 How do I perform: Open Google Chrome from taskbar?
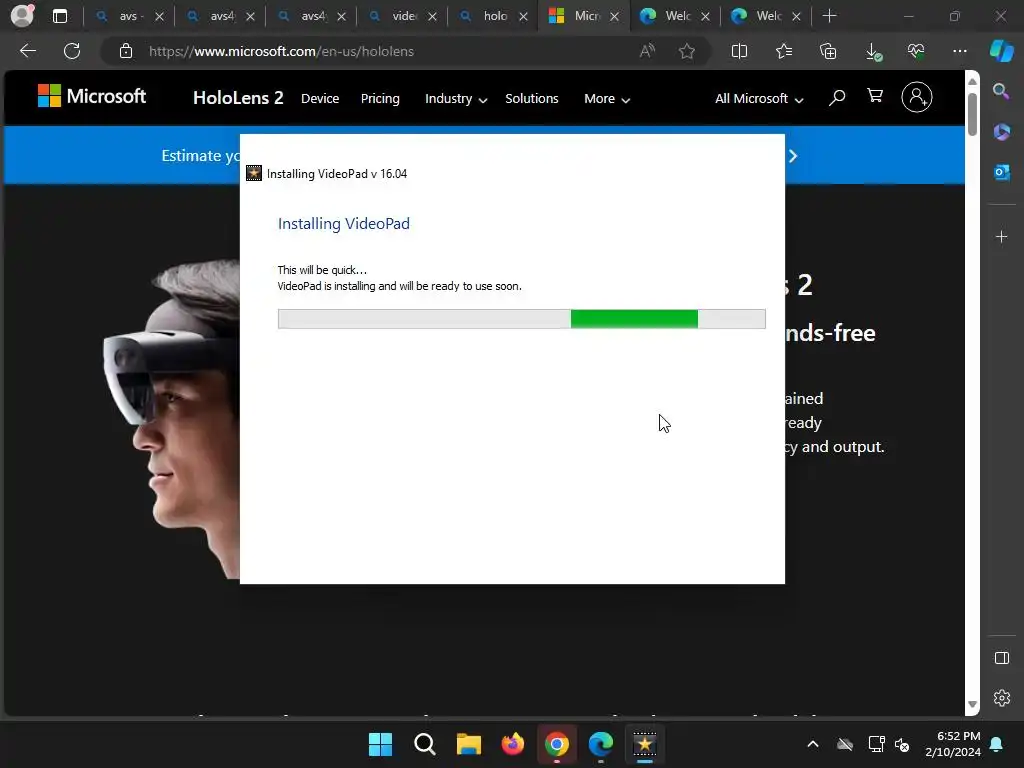coord(557,744)
